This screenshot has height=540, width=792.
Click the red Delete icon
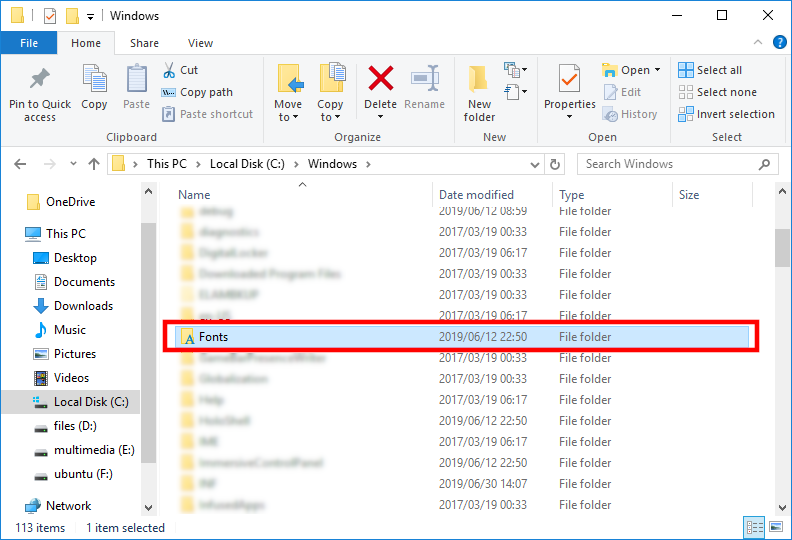point(380,80)
